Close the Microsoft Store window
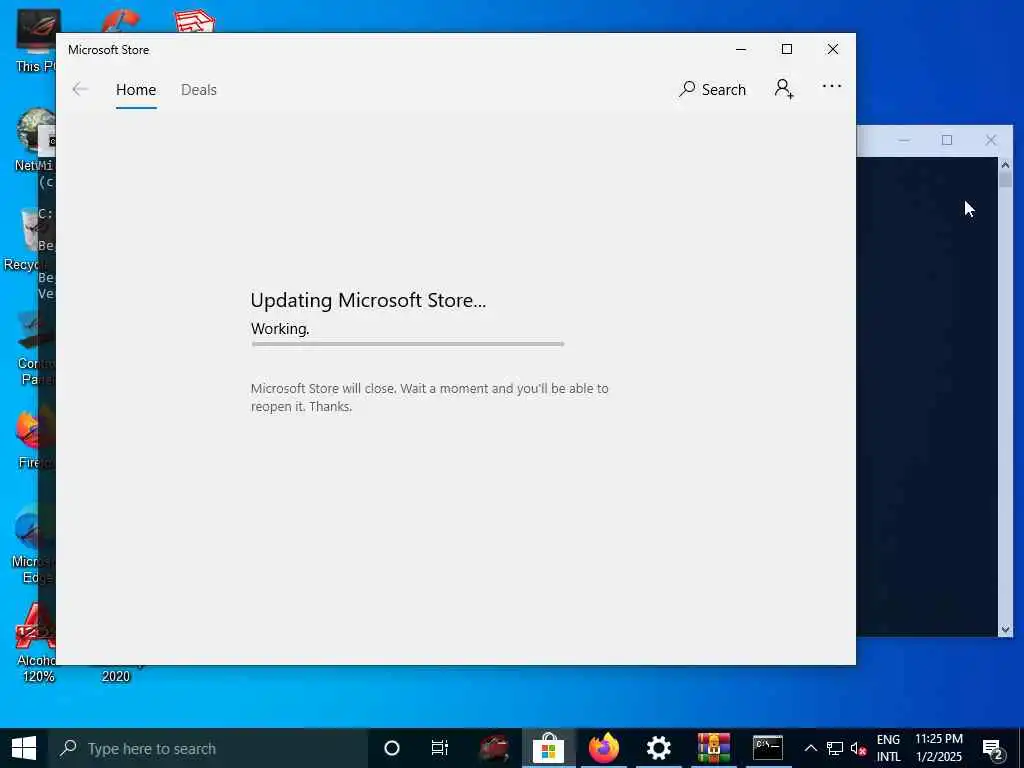Screen dimensions: 1024x768 [833, 50]
